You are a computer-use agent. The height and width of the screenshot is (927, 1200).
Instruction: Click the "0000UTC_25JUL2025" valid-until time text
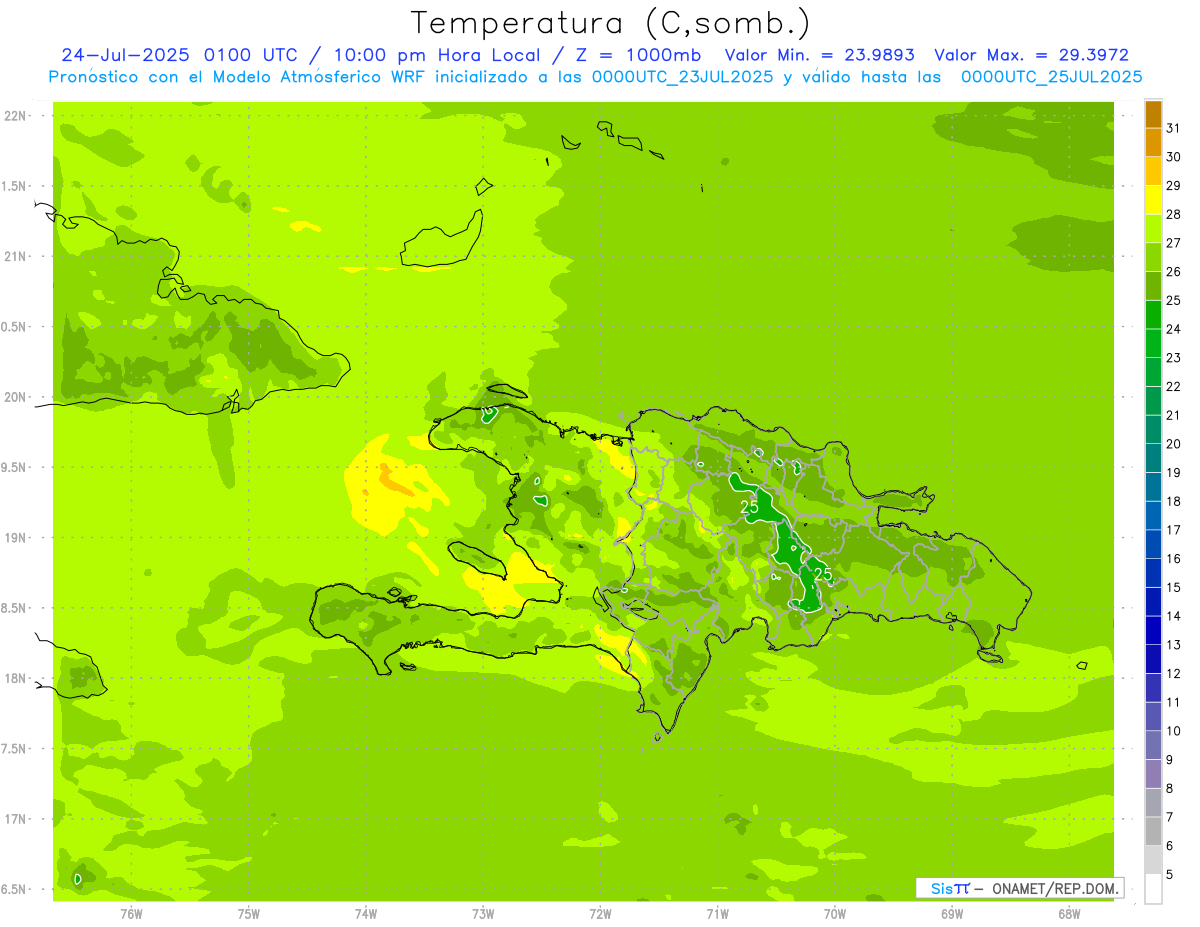tap(1052, 77)
